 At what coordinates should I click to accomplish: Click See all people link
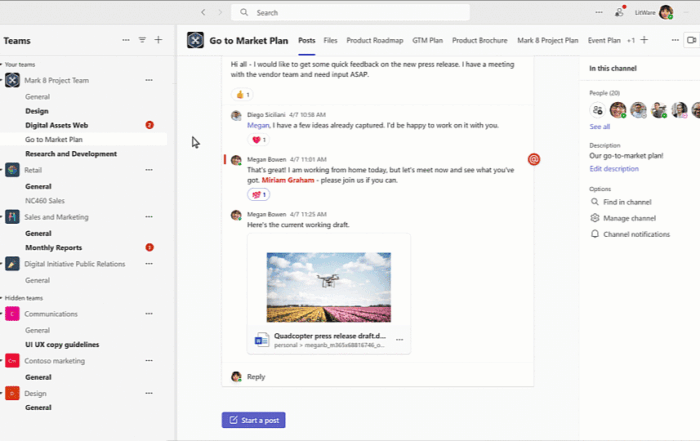point(599,127)
